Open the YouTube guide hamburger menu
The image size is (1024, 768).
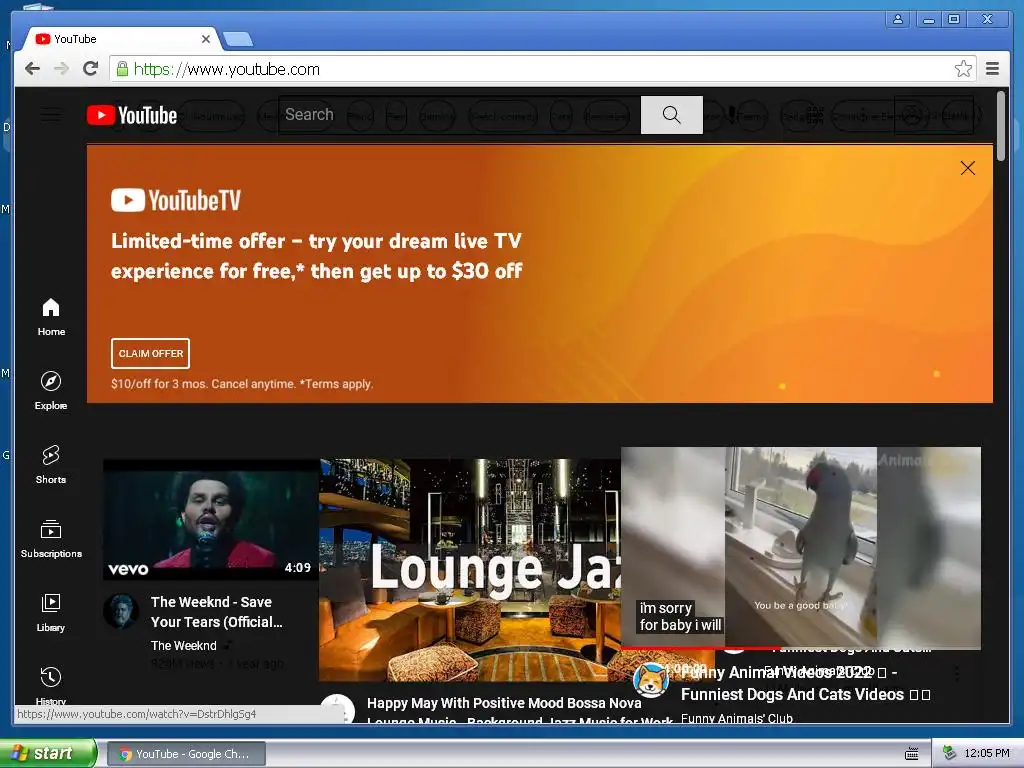[x=51, y=115]
